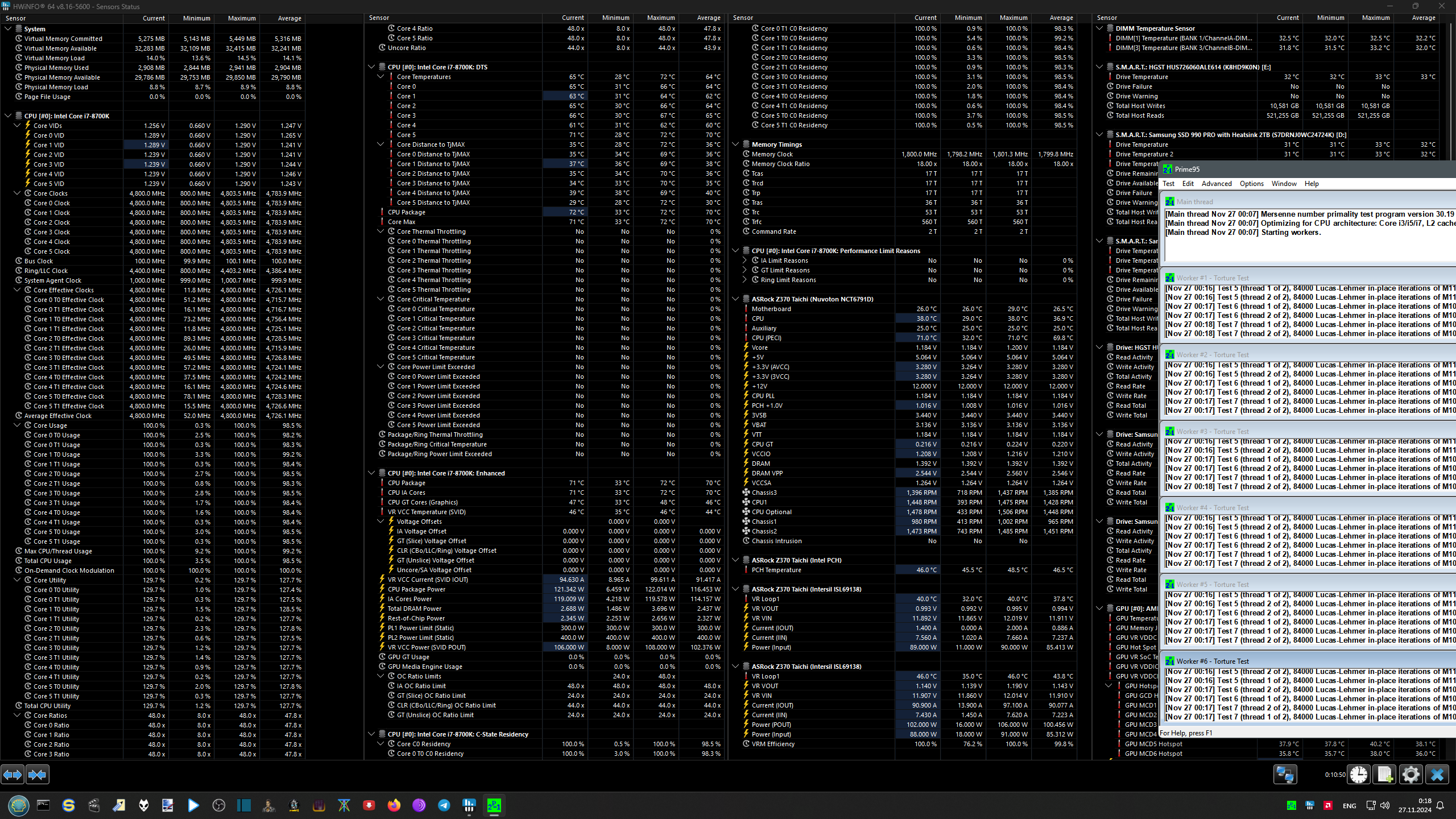Collapse the Core Thermal Throttling group
The height and width of the screenshot is (819, 1456).
[x=381, y=231]
